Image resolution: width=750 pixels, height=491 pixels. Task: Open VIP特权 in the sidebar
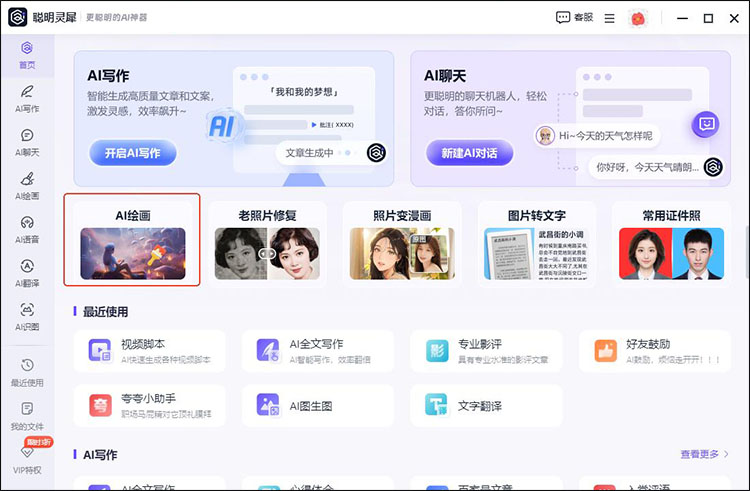coord(27,458)
